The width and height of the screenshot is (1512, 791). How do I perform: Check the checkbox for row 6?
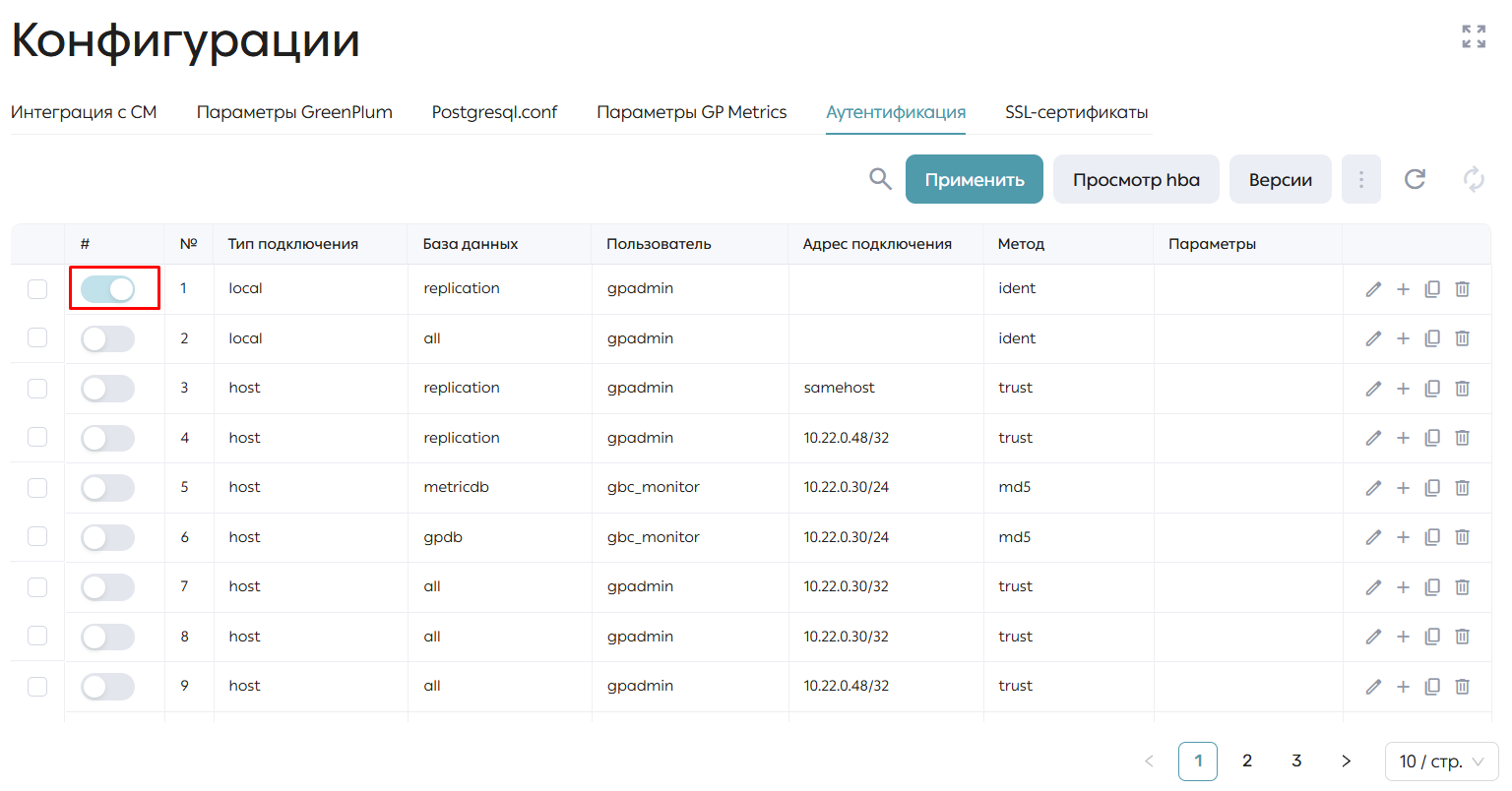pos(37,536)
